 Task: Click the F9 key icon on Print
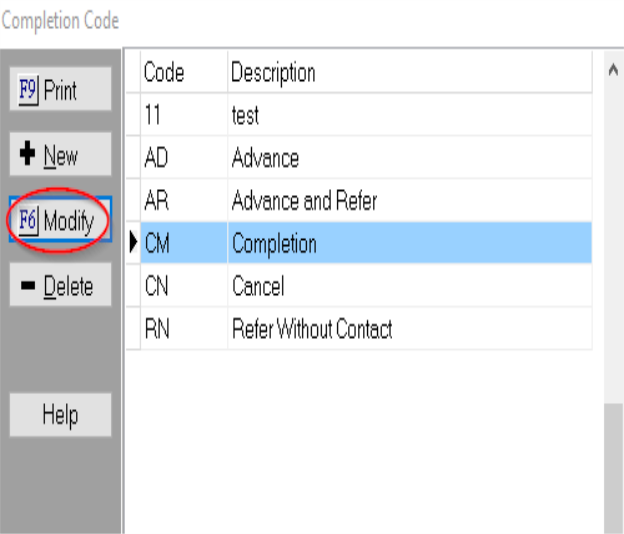28,91
